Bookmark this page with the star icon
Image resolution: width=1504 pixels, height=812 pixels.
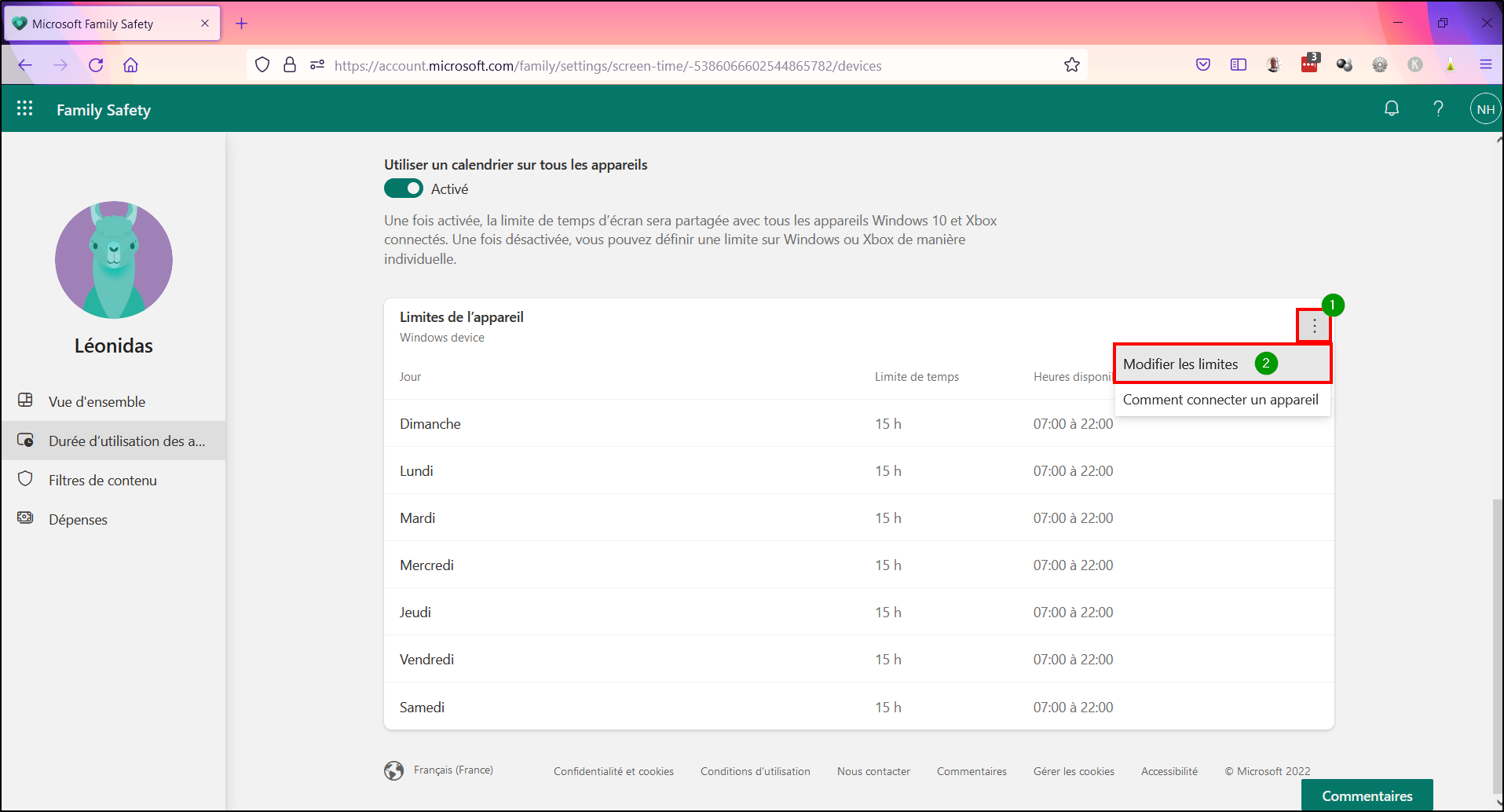tap(1072, 65)
